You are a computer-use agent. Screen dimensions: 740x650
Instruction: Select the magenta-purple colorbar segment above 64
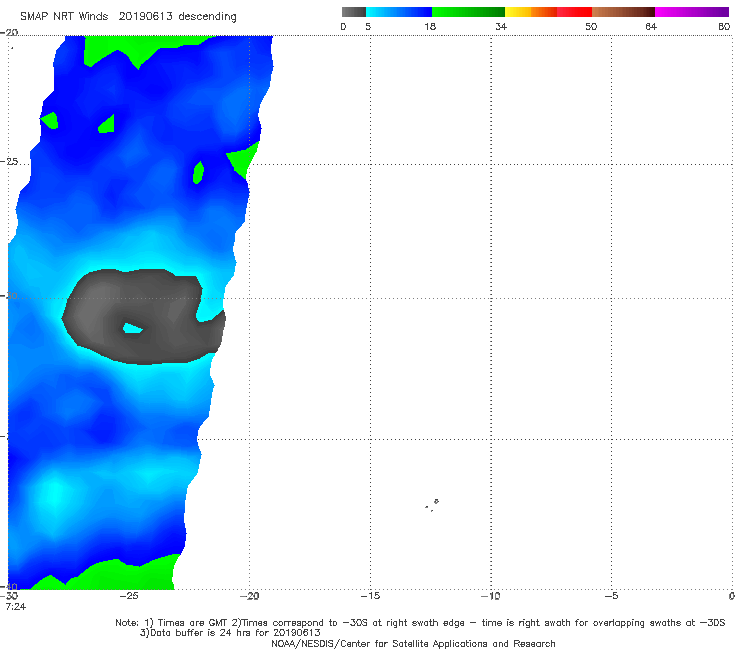[692, 12]
